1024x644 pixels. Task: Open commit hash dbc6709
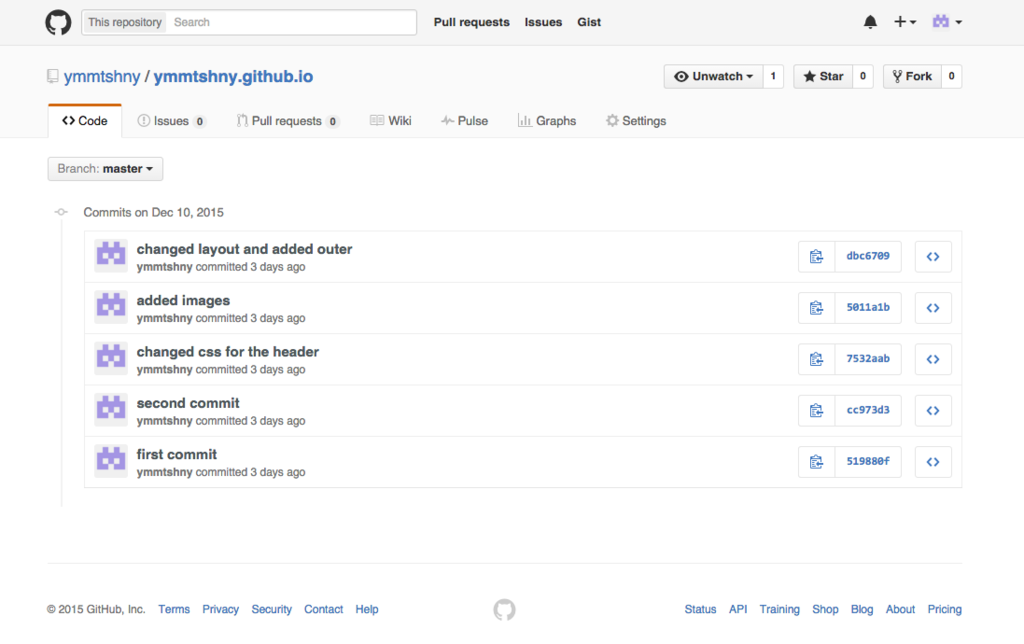tap(868, 257)
